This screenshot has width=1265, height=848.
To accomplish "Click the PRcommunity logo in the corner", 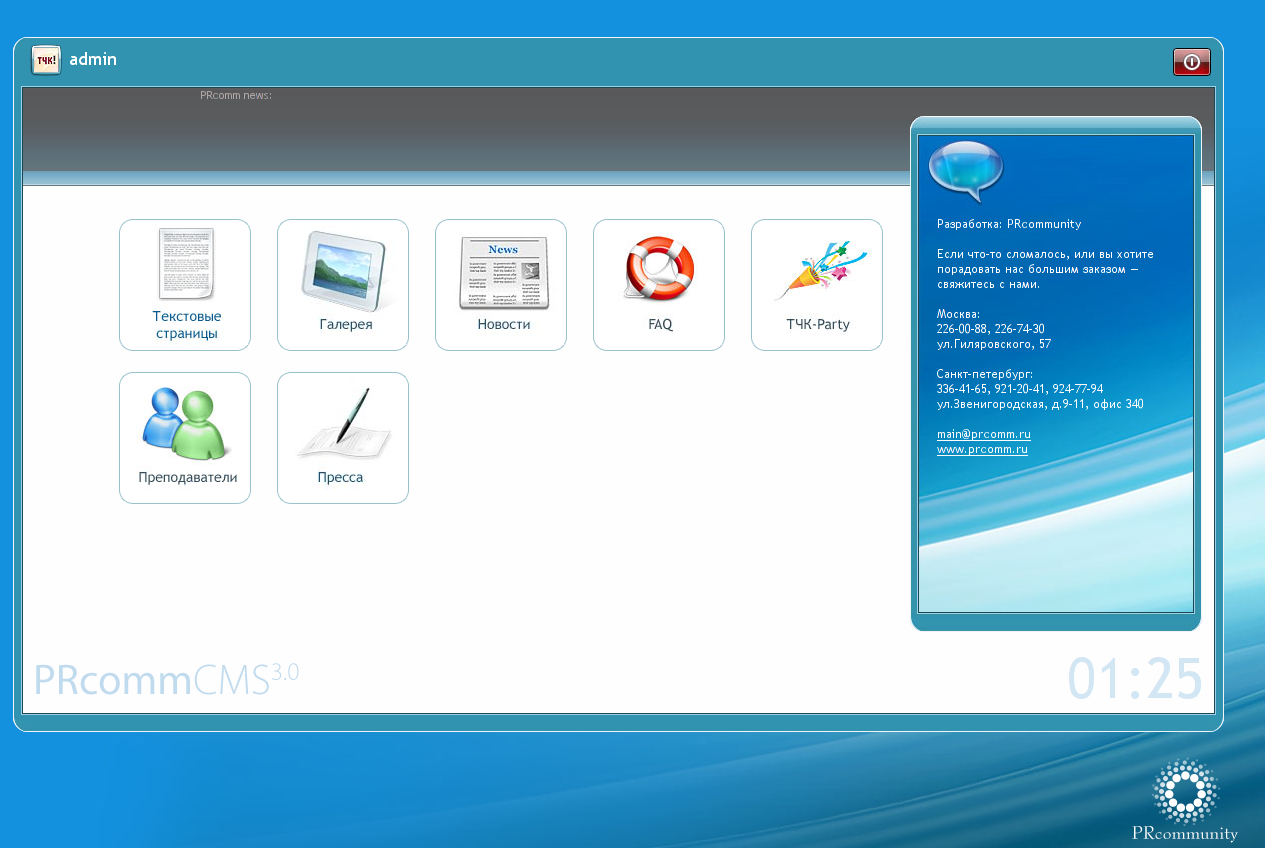I will tap(1184, 795).
